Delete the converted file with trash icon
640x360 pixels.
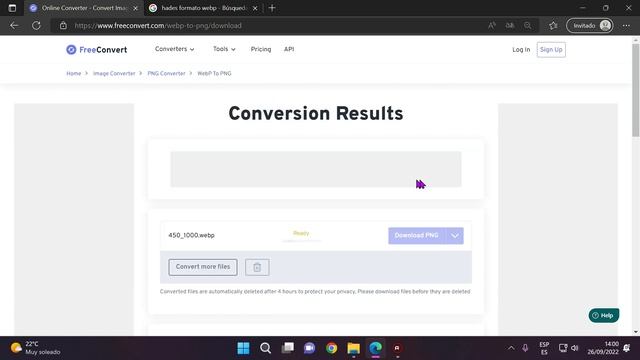tap(257, 267)
